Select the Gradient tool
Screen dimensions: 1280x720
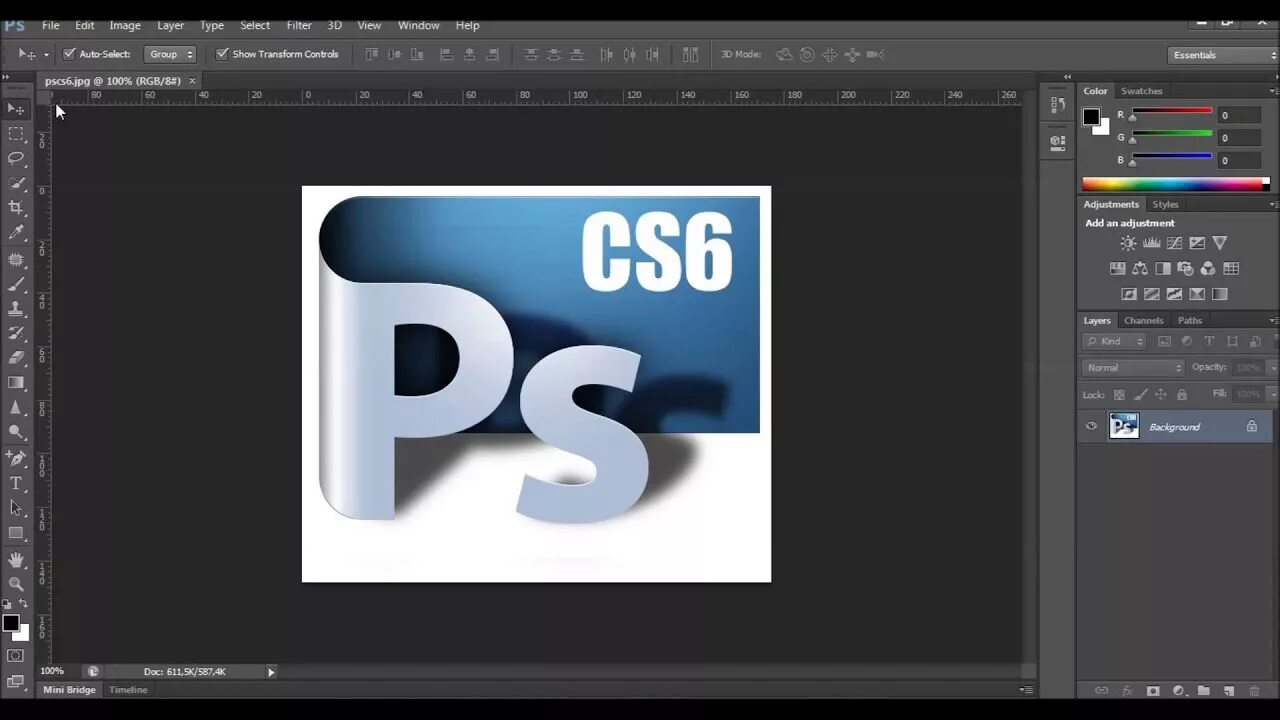point(16,383)
